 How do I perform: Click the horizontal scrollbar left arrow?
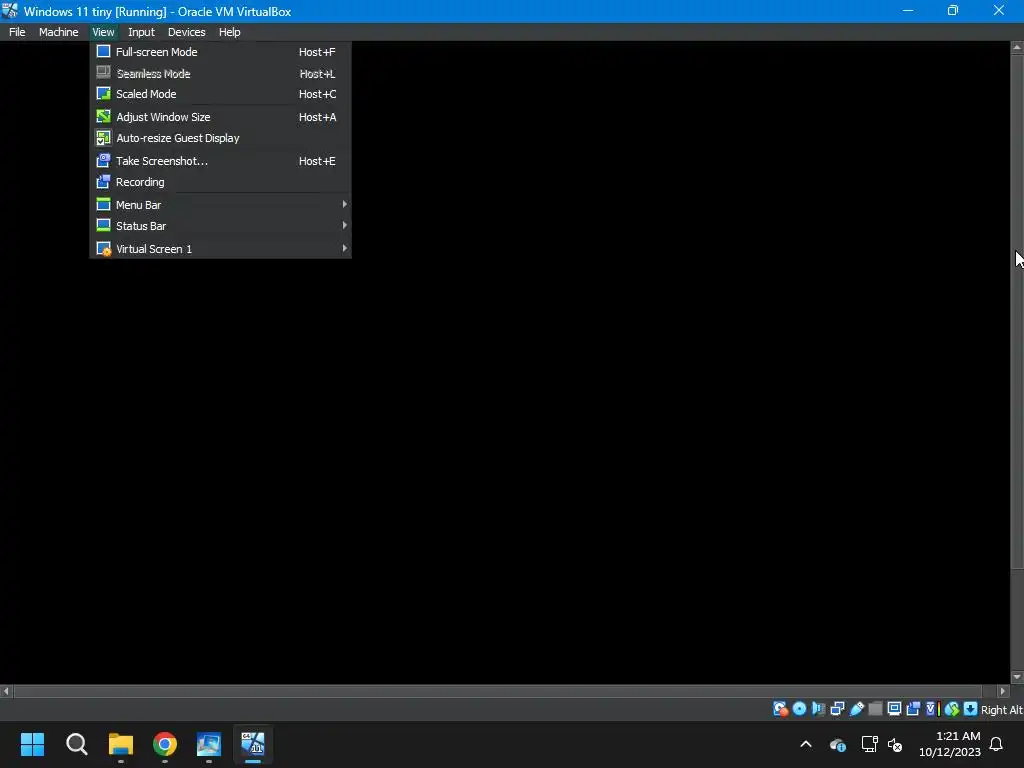6,691
